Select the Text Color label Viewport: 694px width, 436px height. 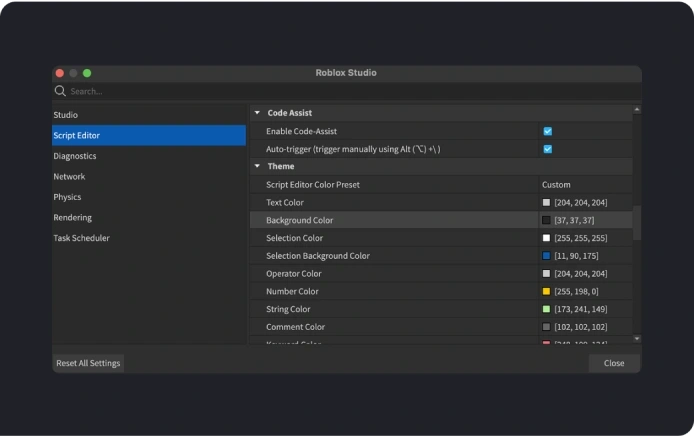(285, 202)
